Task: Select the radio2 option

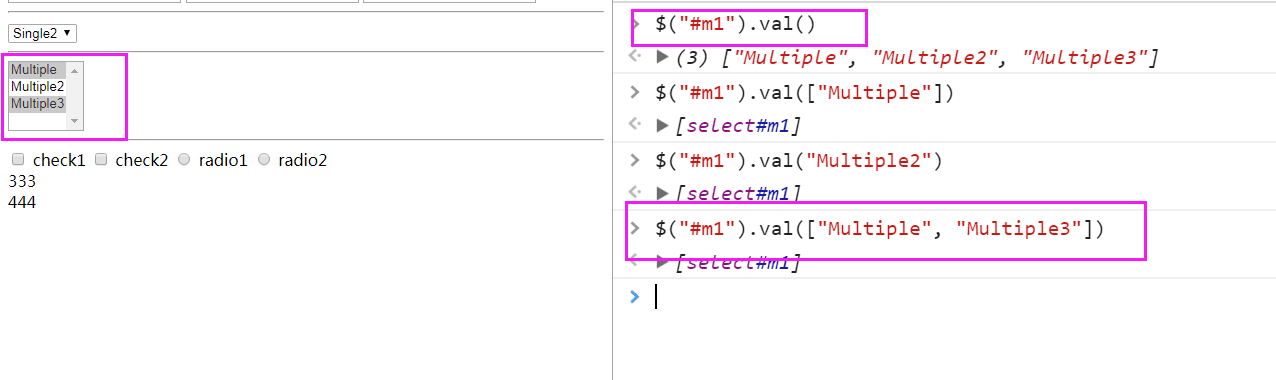Action: tap(264, 160)
